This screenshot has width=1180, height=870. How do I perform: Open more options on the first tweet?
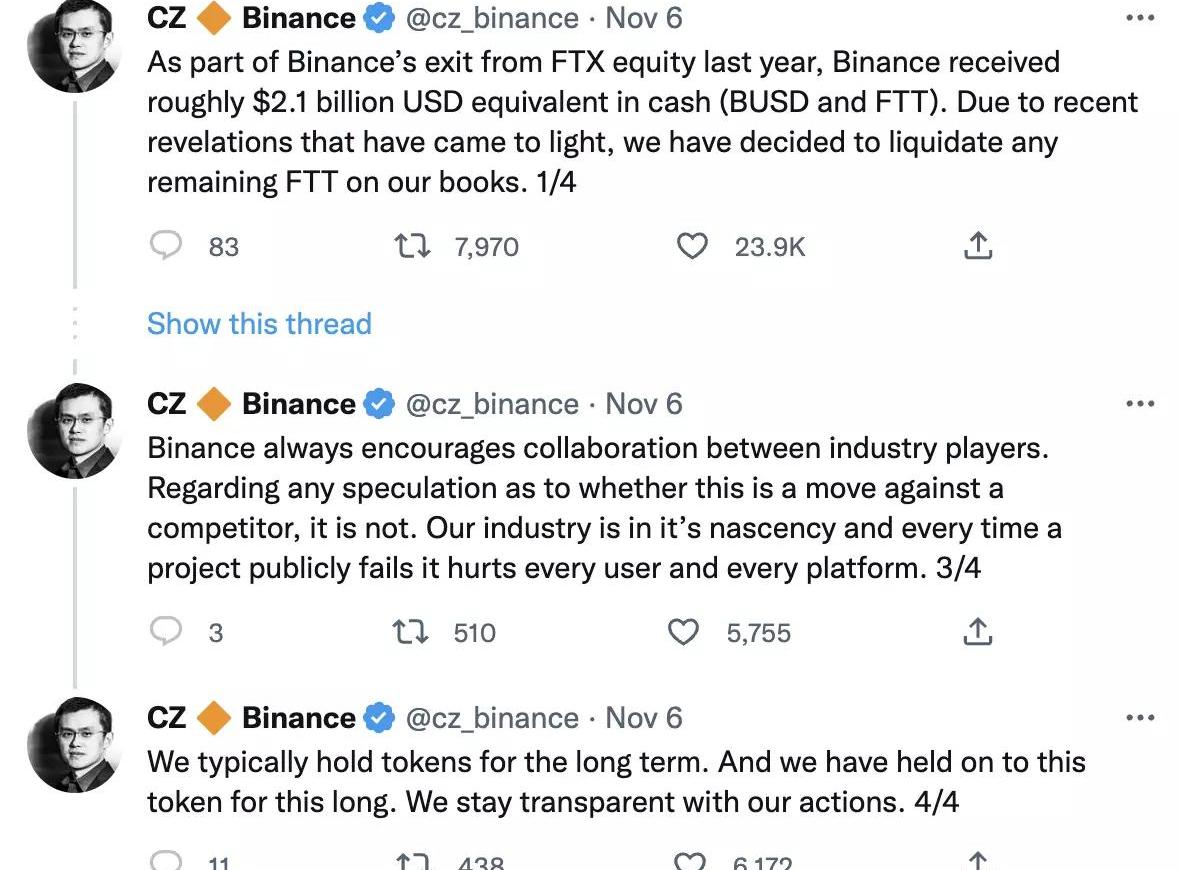tap(1140, 18)
